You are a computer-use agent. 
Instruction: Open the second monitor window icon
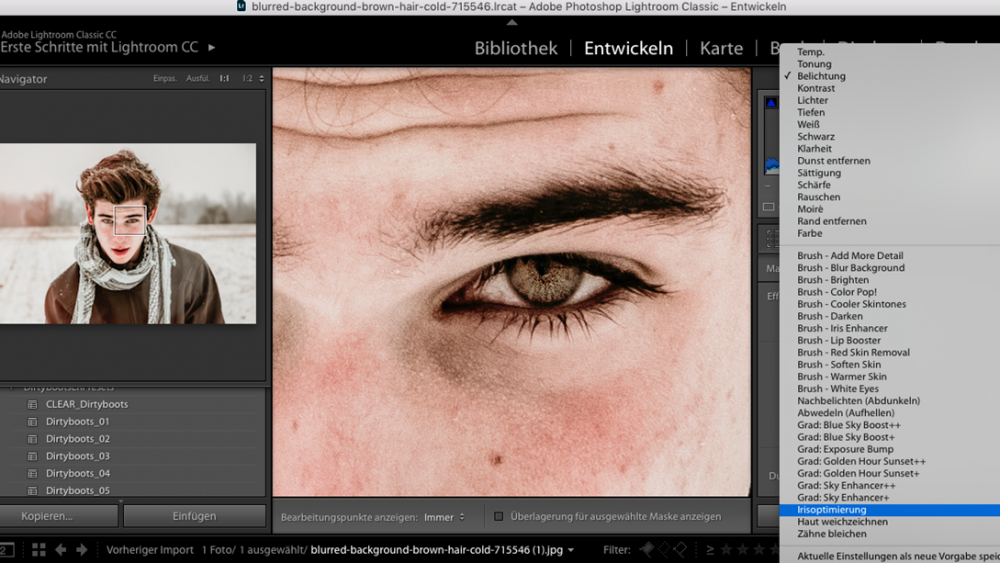click(6, 550)
